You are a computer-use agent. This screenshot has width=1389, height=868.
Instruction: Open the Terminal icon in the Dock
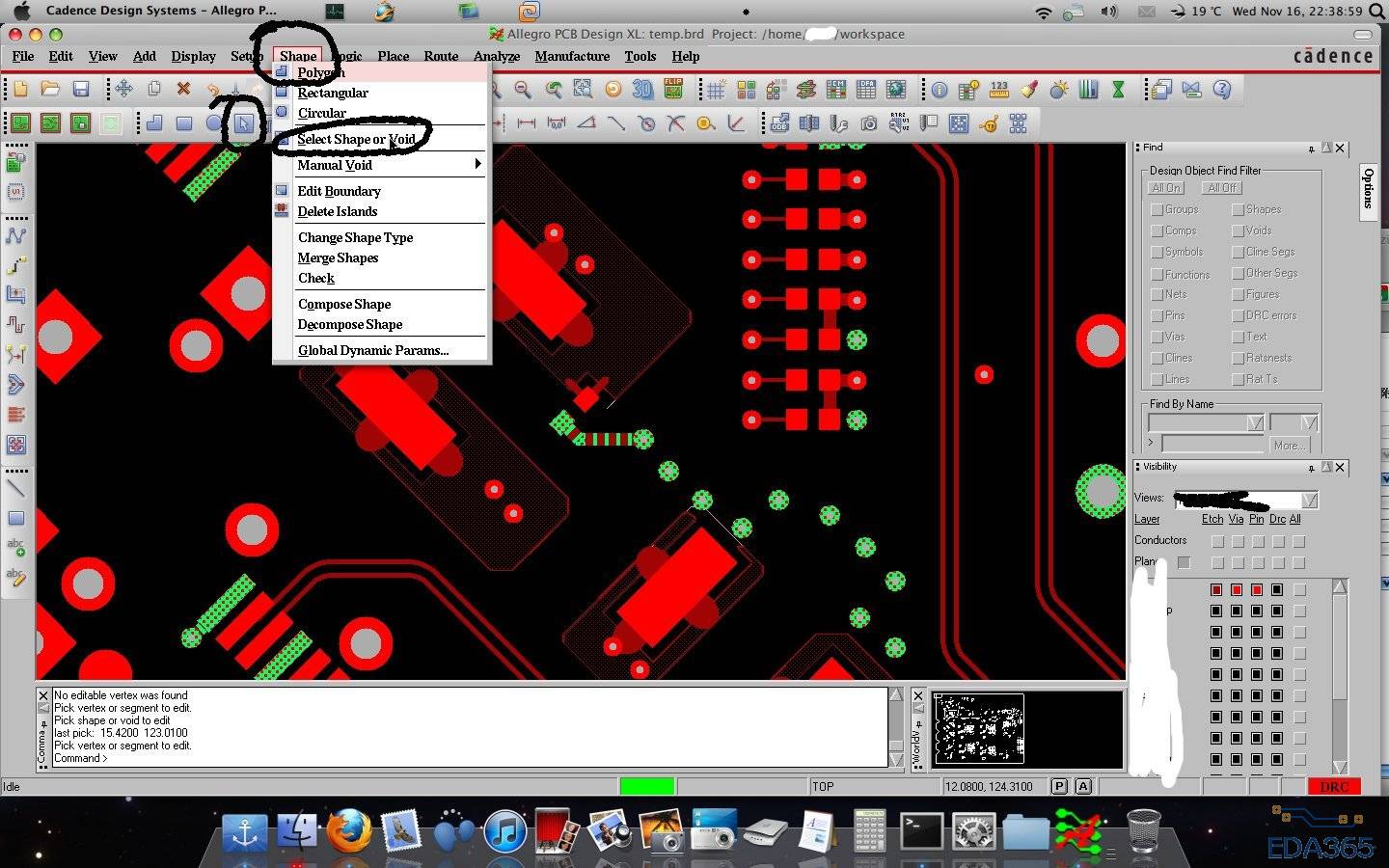[921, 830]
